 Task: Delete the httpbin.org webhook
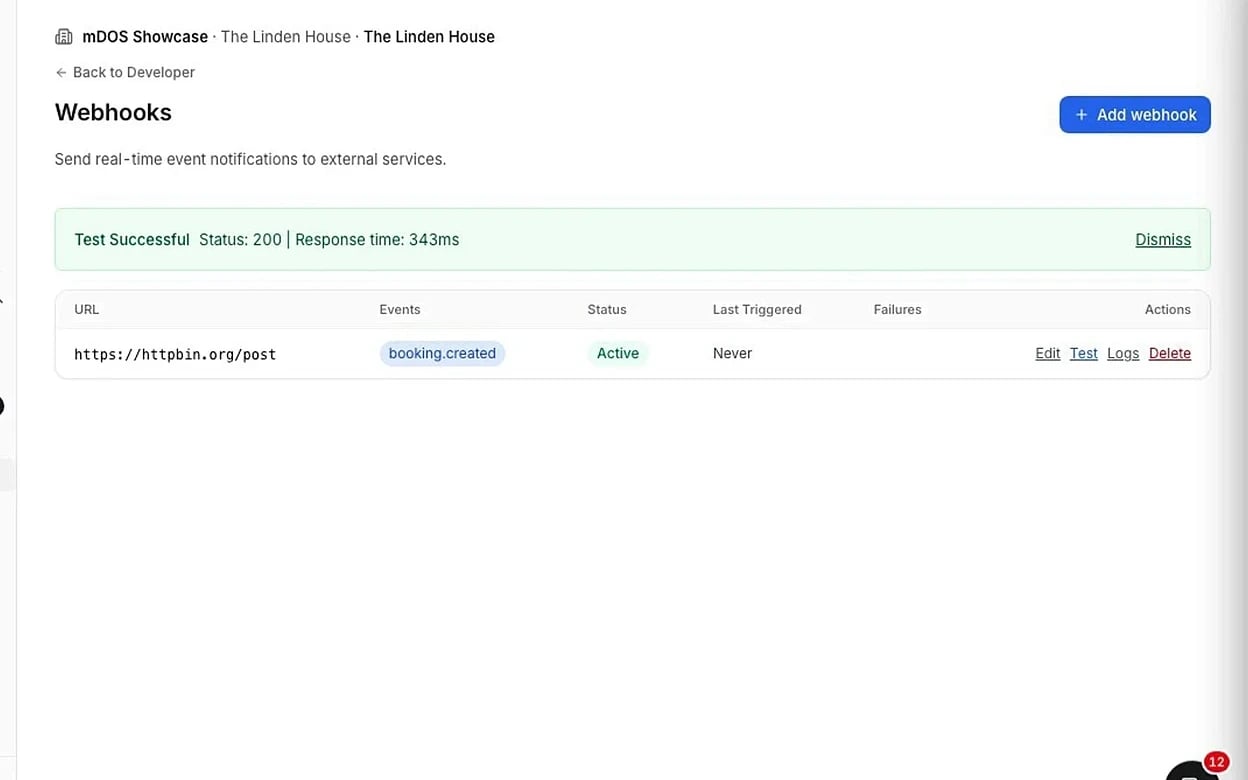(1170, 354)
